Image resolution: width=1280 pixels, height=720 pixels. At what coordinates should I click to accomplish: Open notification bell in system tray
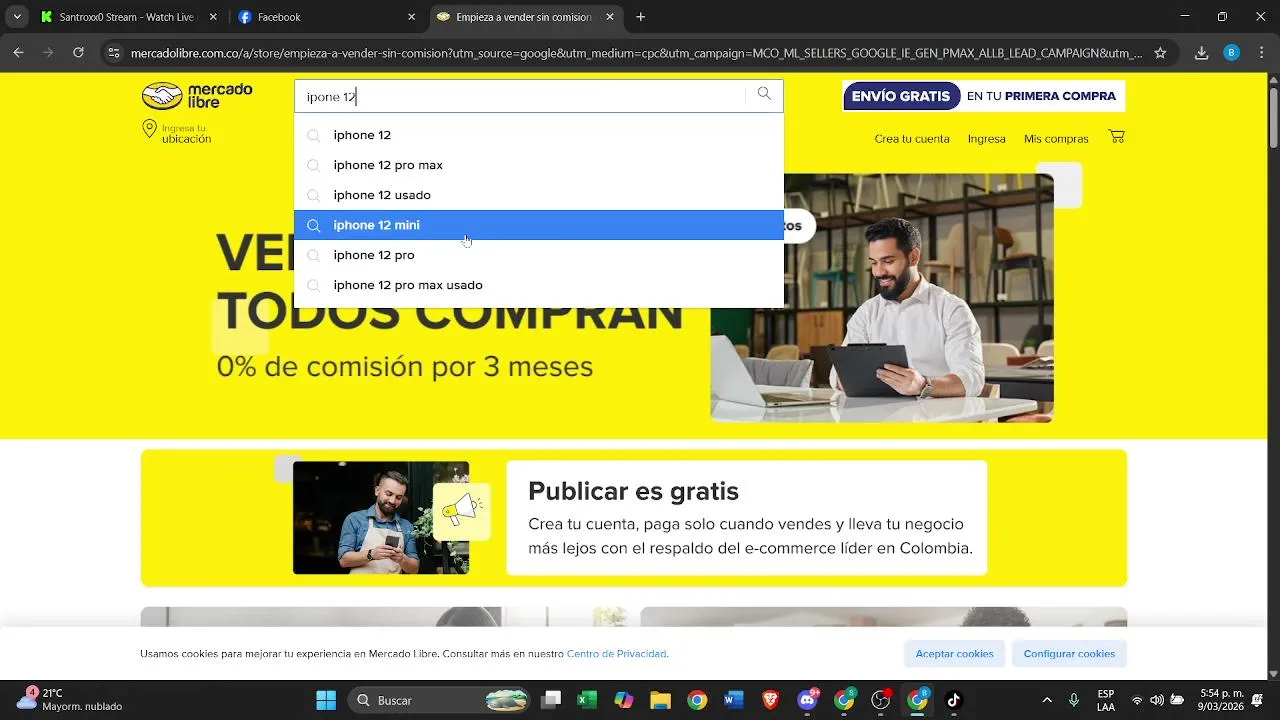1257,700
